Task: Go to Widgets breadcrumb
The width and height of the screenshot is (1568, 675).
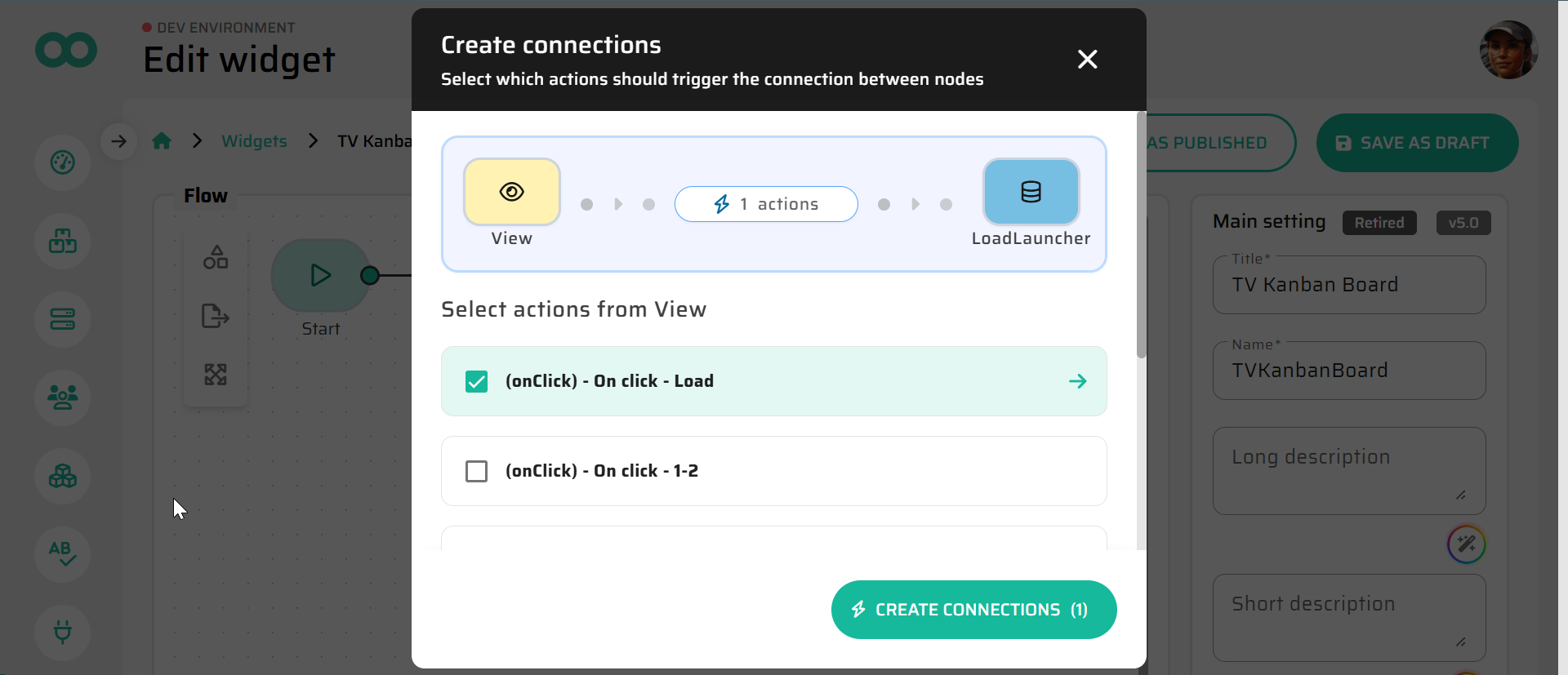Action: [254, 141]
